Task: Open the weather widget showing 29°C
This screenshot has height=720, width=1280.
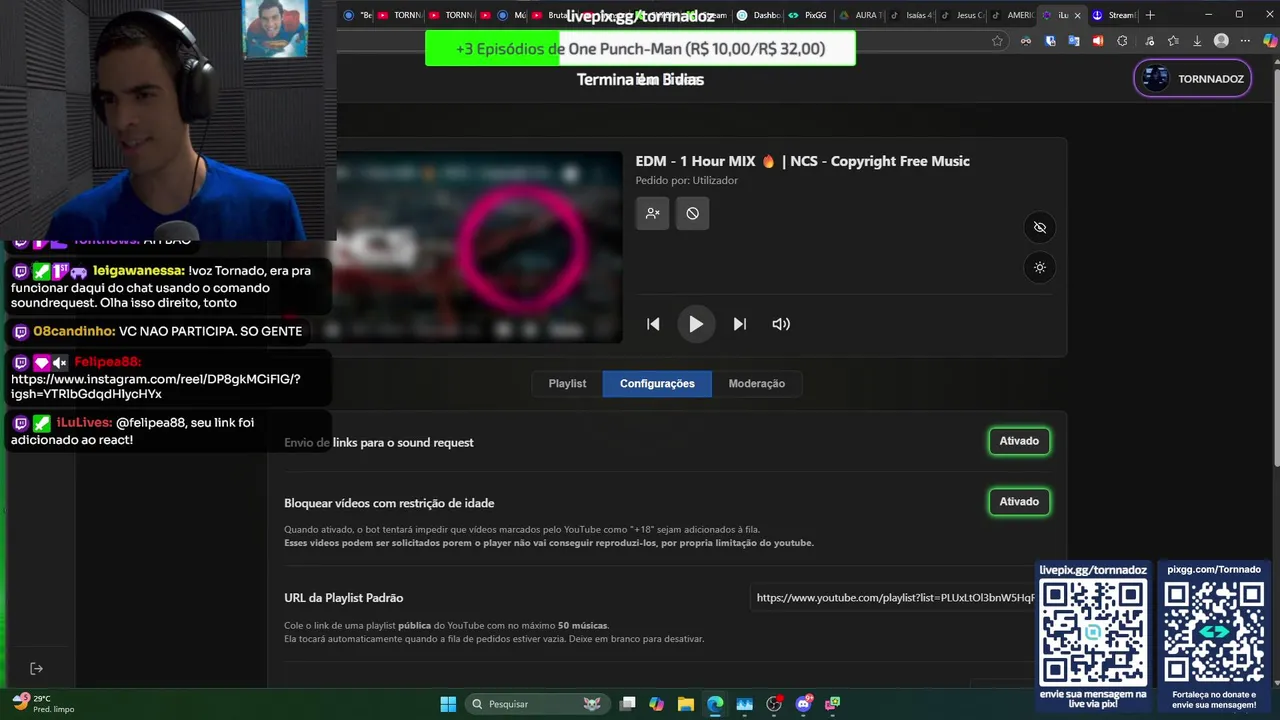Action: coord(43,704)
